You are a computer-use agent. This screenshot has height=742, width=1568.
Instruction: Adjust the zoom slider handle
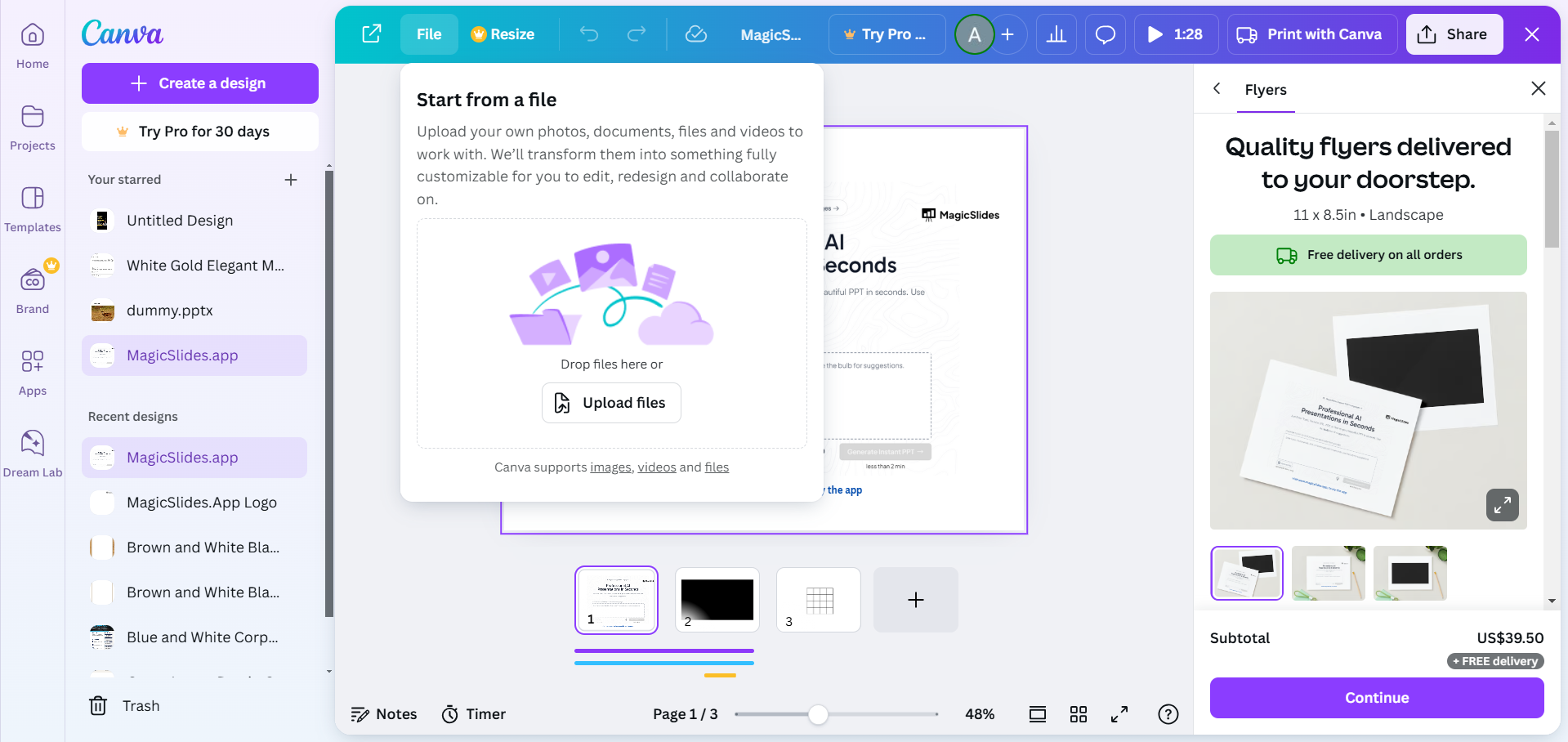click(818, 714)
